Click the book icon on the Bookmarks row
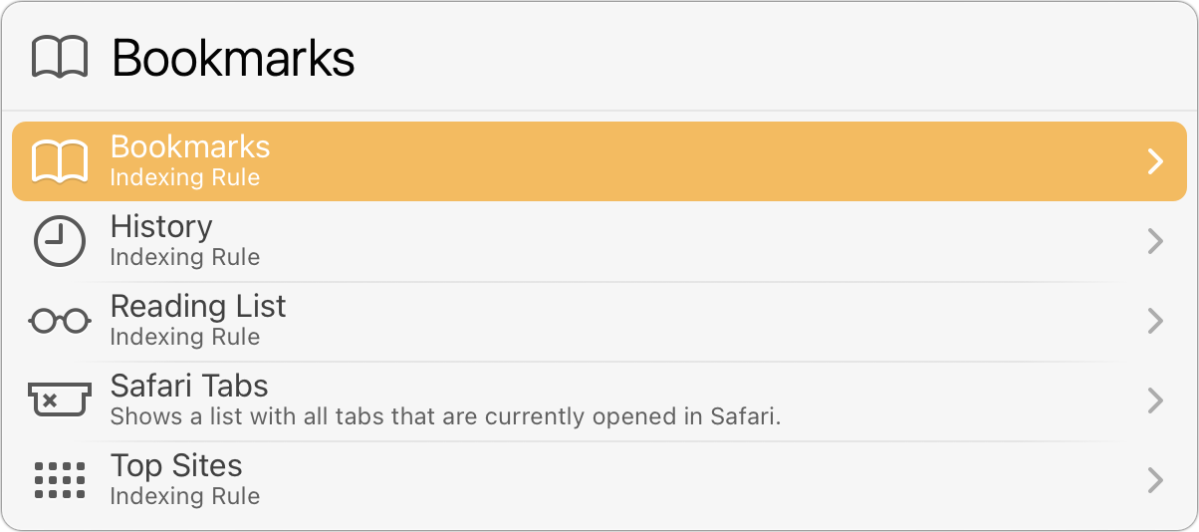Screen dimensions: 1199x532 coord(60,162)
